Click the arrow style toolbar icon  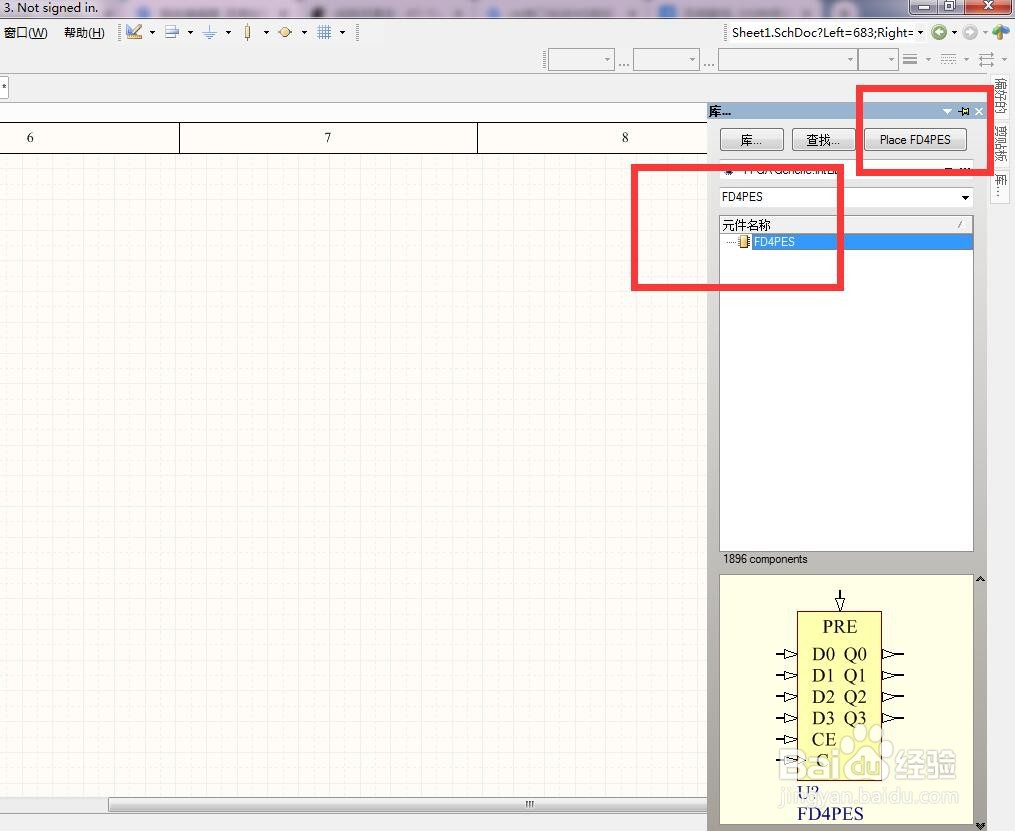(x=987, y=60)
